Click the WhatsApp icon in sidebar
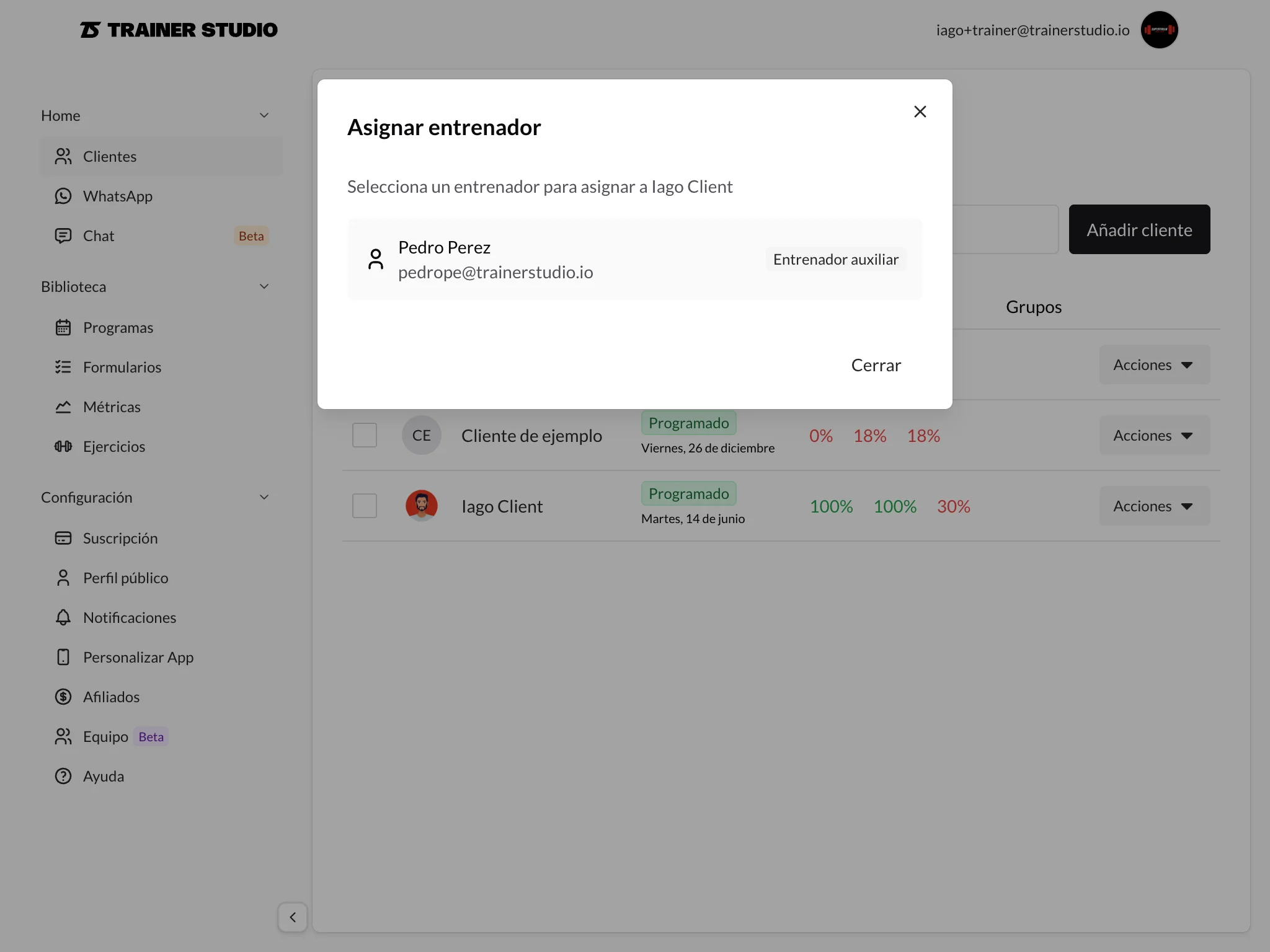The width and height of the screenshot is (1270, 952). [x=63, y=196]
